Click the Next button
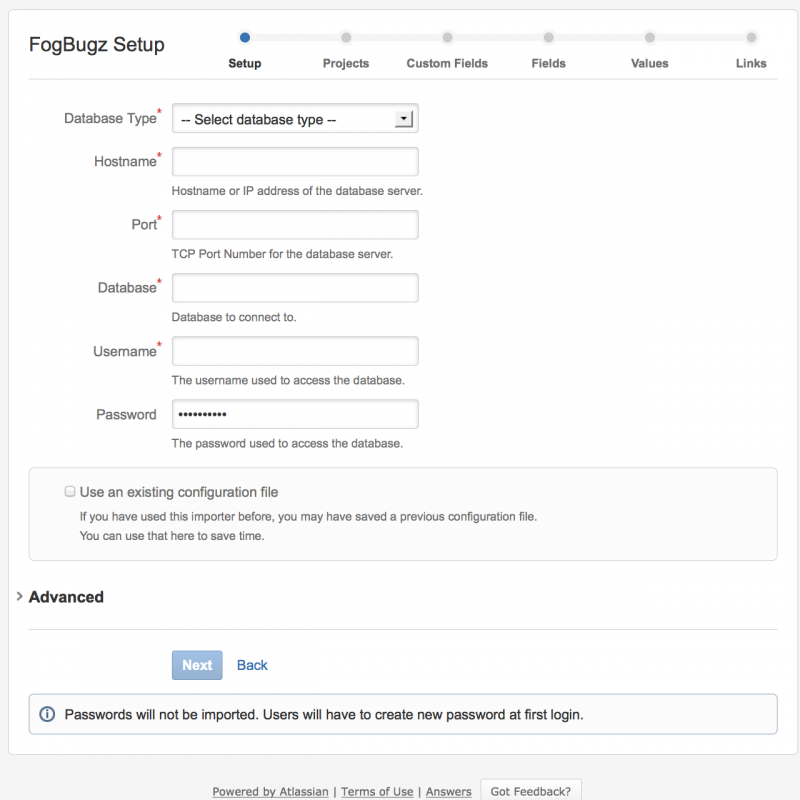This screenshot has height=800, width=800. (x=197, y=665)
